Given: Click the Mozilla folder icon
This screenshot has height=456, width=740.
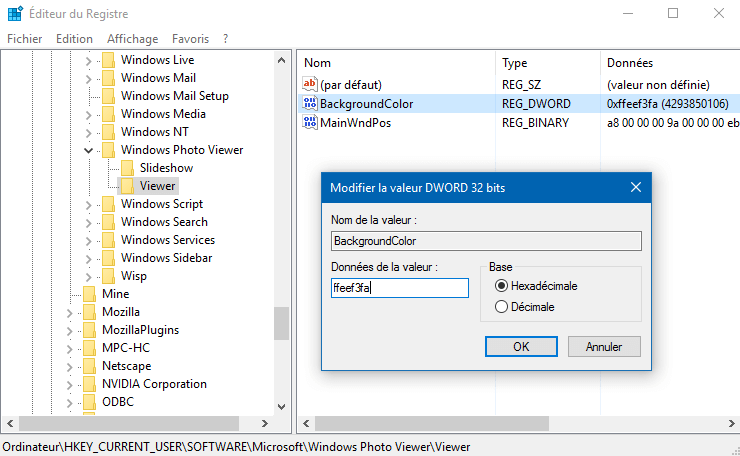Looking at the screenshot, I should tap(90, 312).
